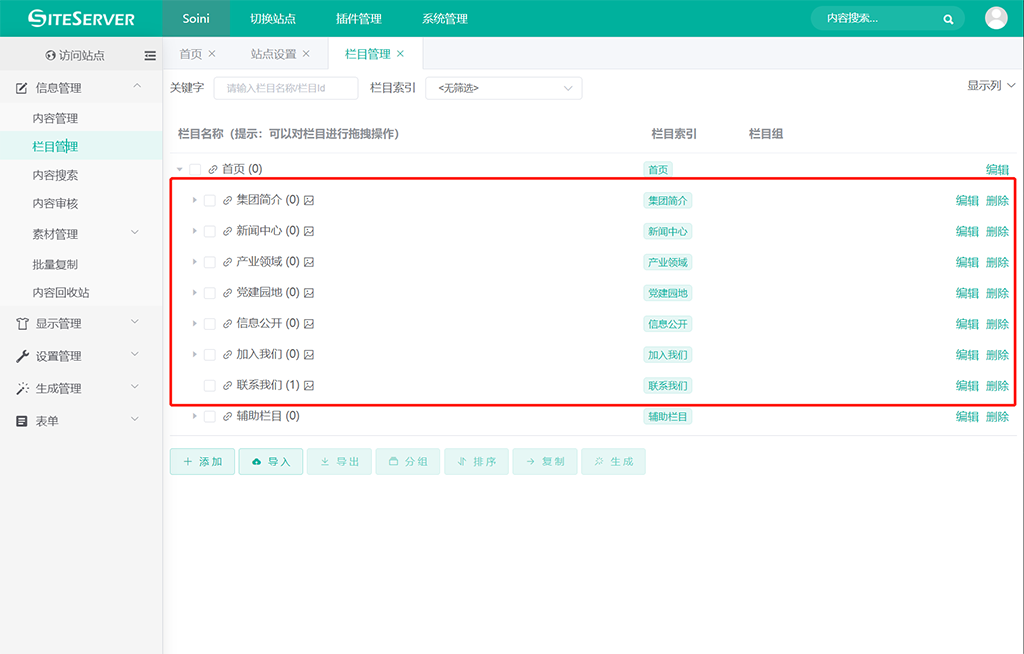Click the link icon beside 党建园地
This screenshot has height=654, width=1024.
pos(227,294)
